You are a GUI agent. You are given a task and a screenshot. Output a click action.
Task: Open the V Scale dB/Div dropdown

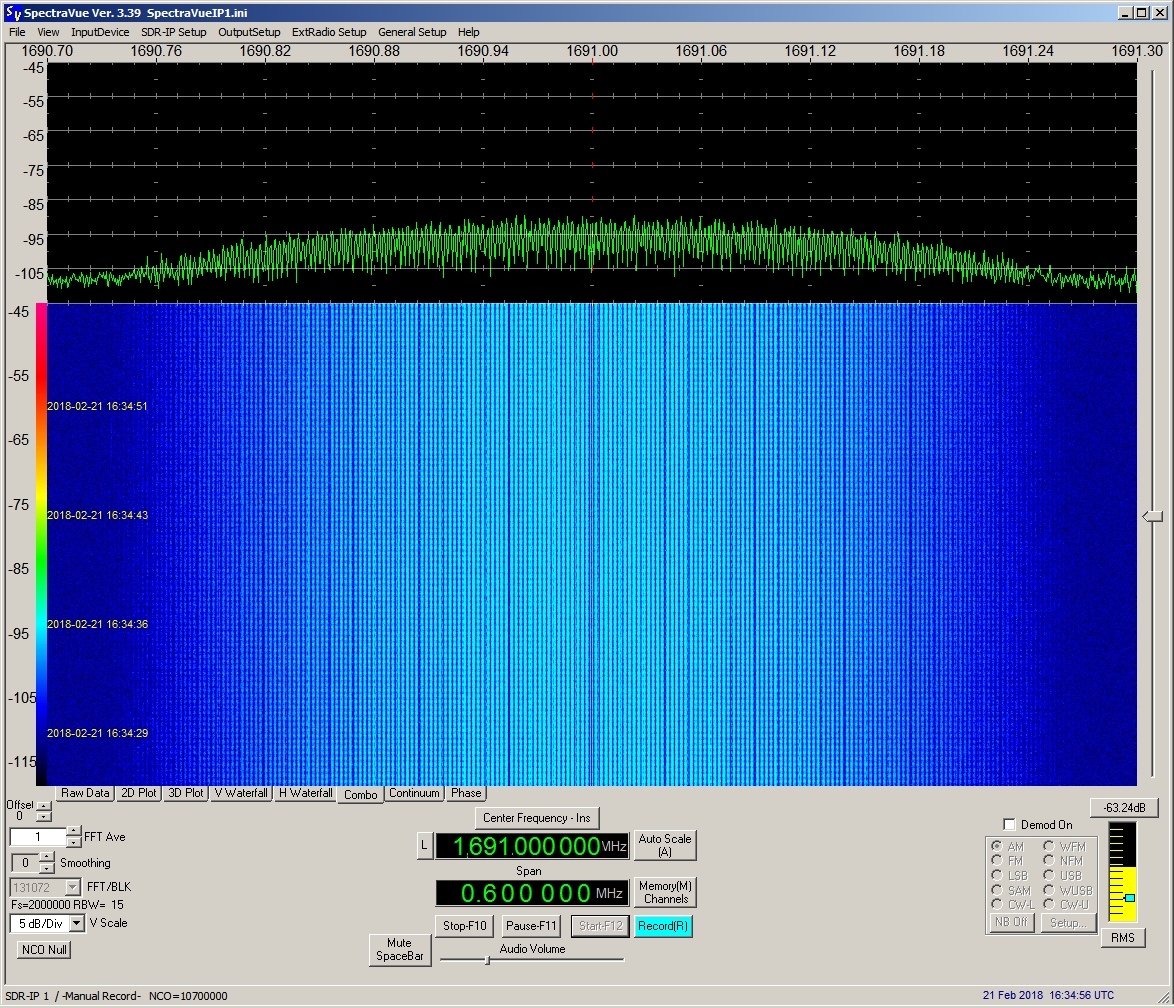77,923
